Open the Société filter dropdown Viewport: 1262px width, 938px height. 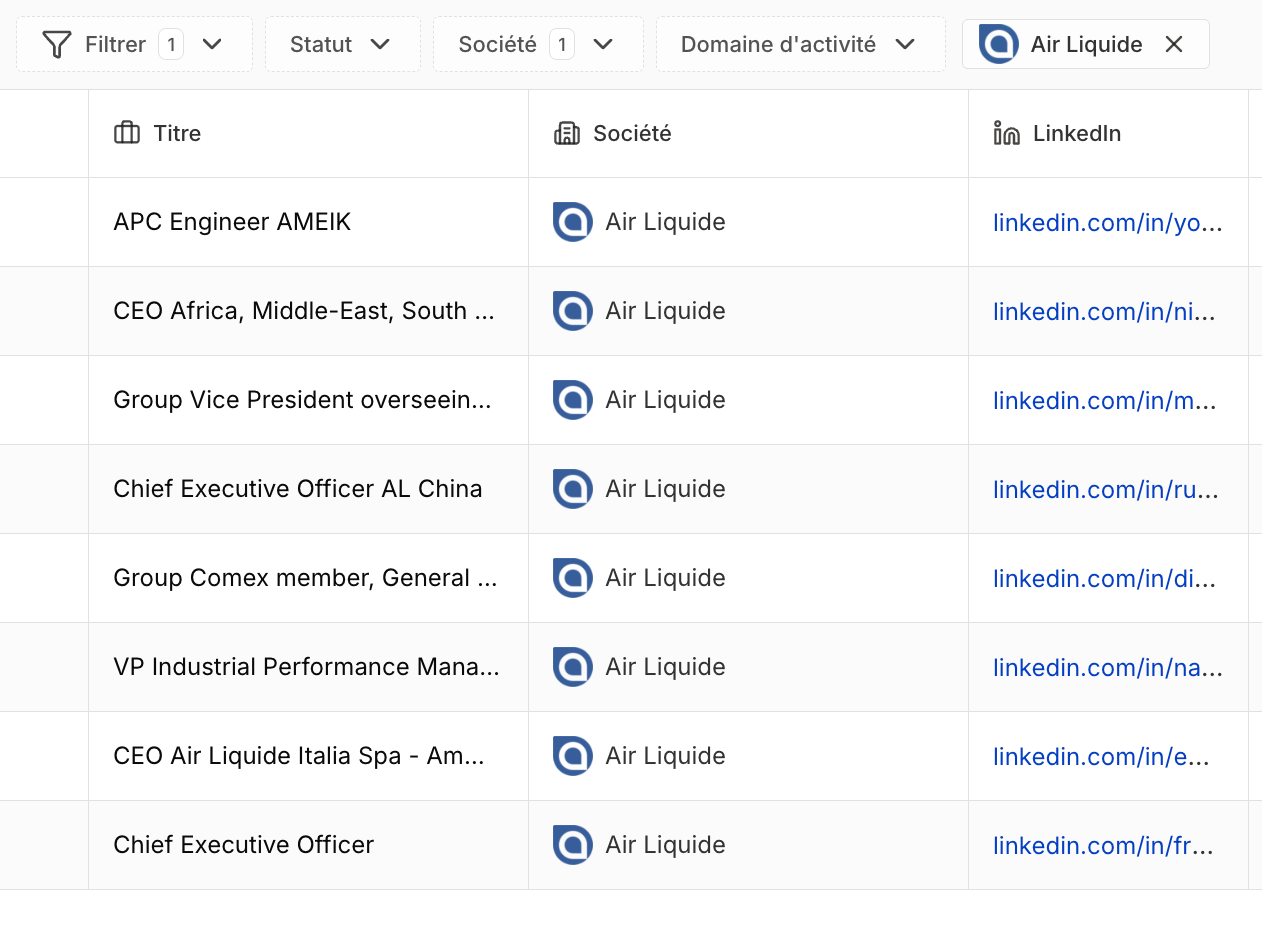coord(538,44)
